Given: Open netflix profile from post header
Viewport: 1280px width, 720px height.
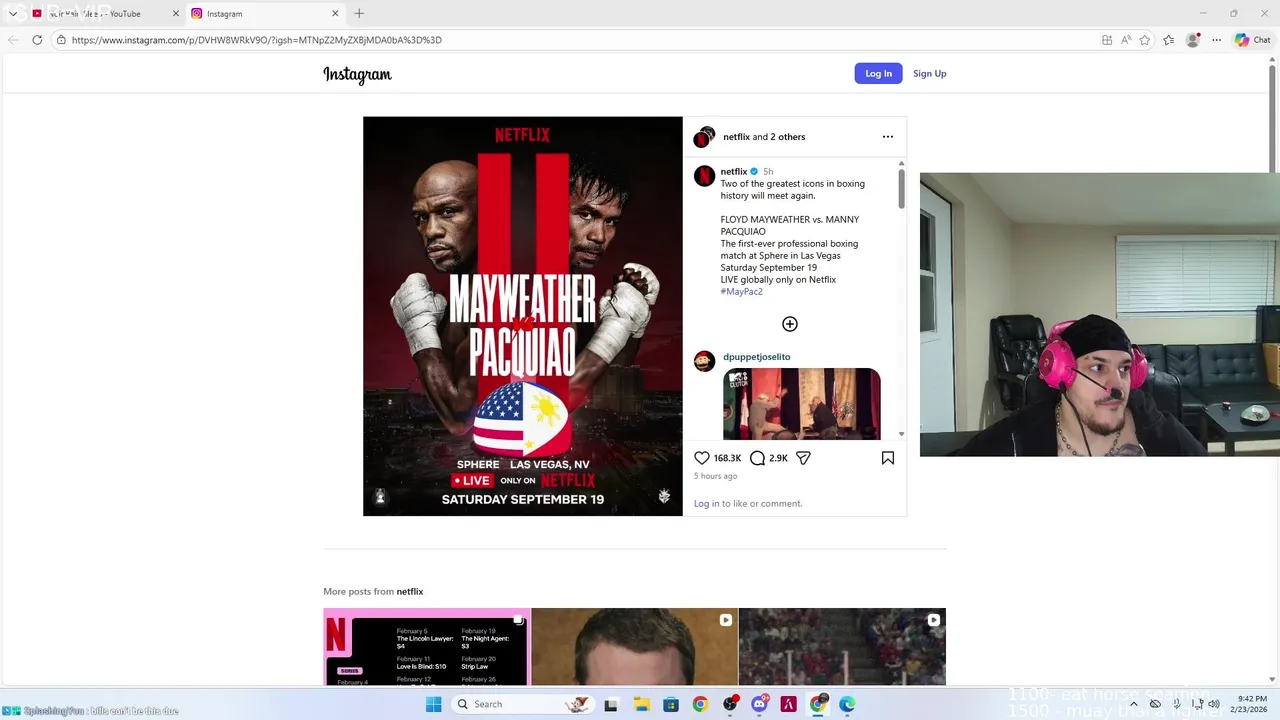Looking at the screenshot, I should [x=736, y=137].
